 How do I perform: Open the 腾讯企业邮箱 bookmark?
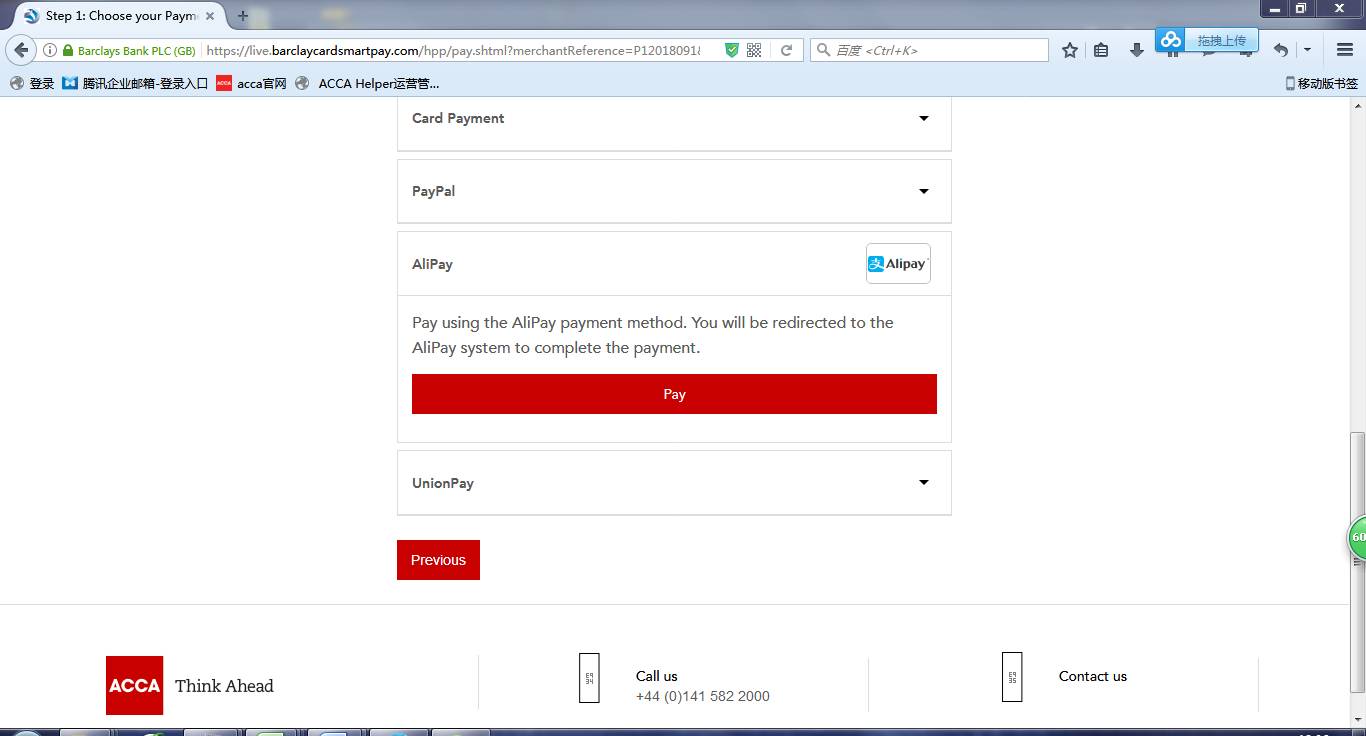click(136, 84)
